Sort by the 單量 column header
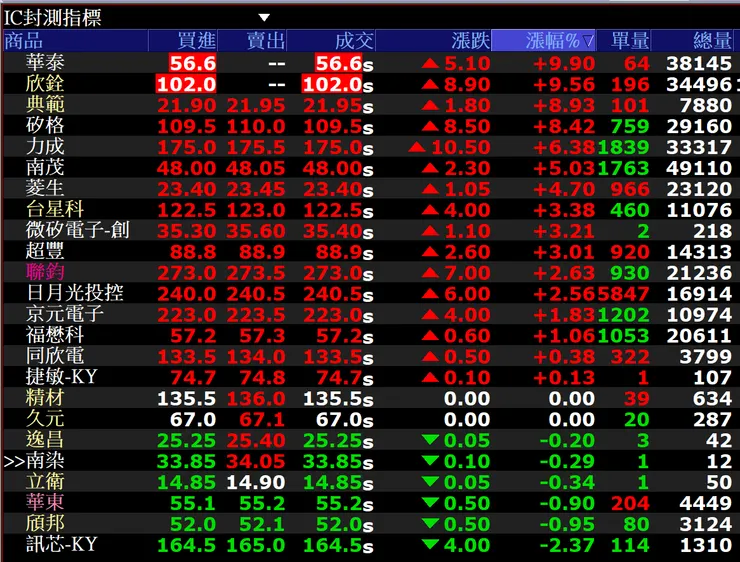Image resolution: width=740 pixels, height=562 pixels. [x=623, y=41]
